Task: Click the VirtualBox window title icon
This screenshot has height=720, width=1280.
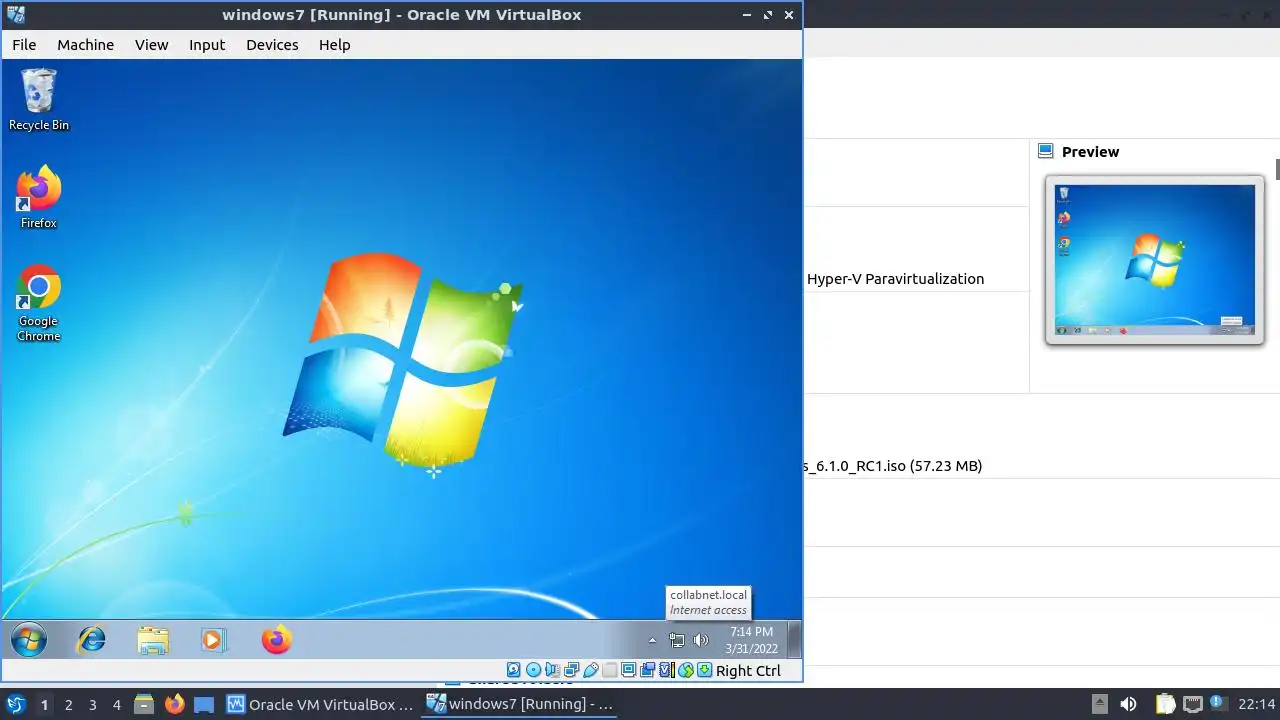Action: (15, 14)
